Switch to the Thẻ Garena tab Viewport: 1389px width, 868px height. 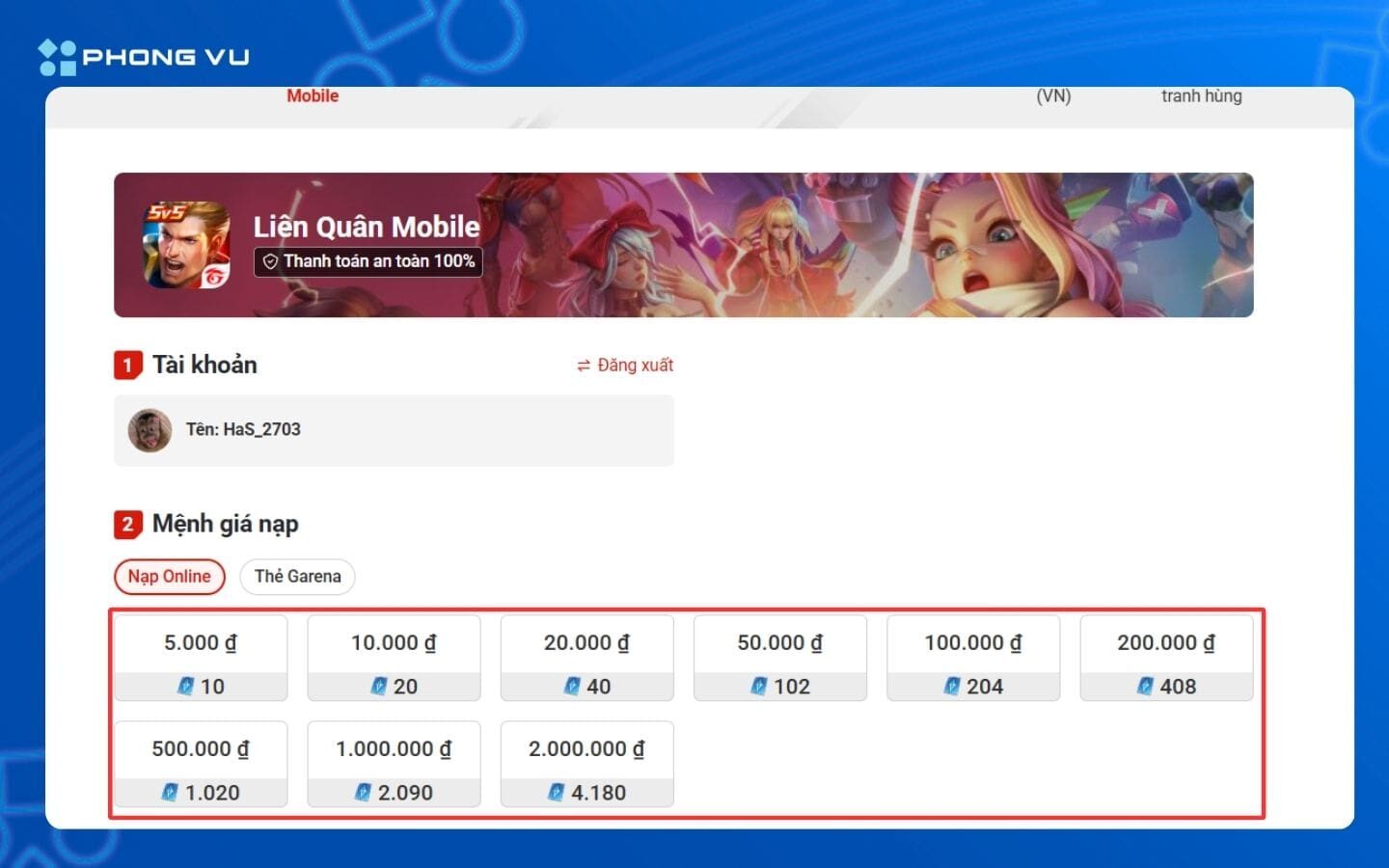pos(297,577)
